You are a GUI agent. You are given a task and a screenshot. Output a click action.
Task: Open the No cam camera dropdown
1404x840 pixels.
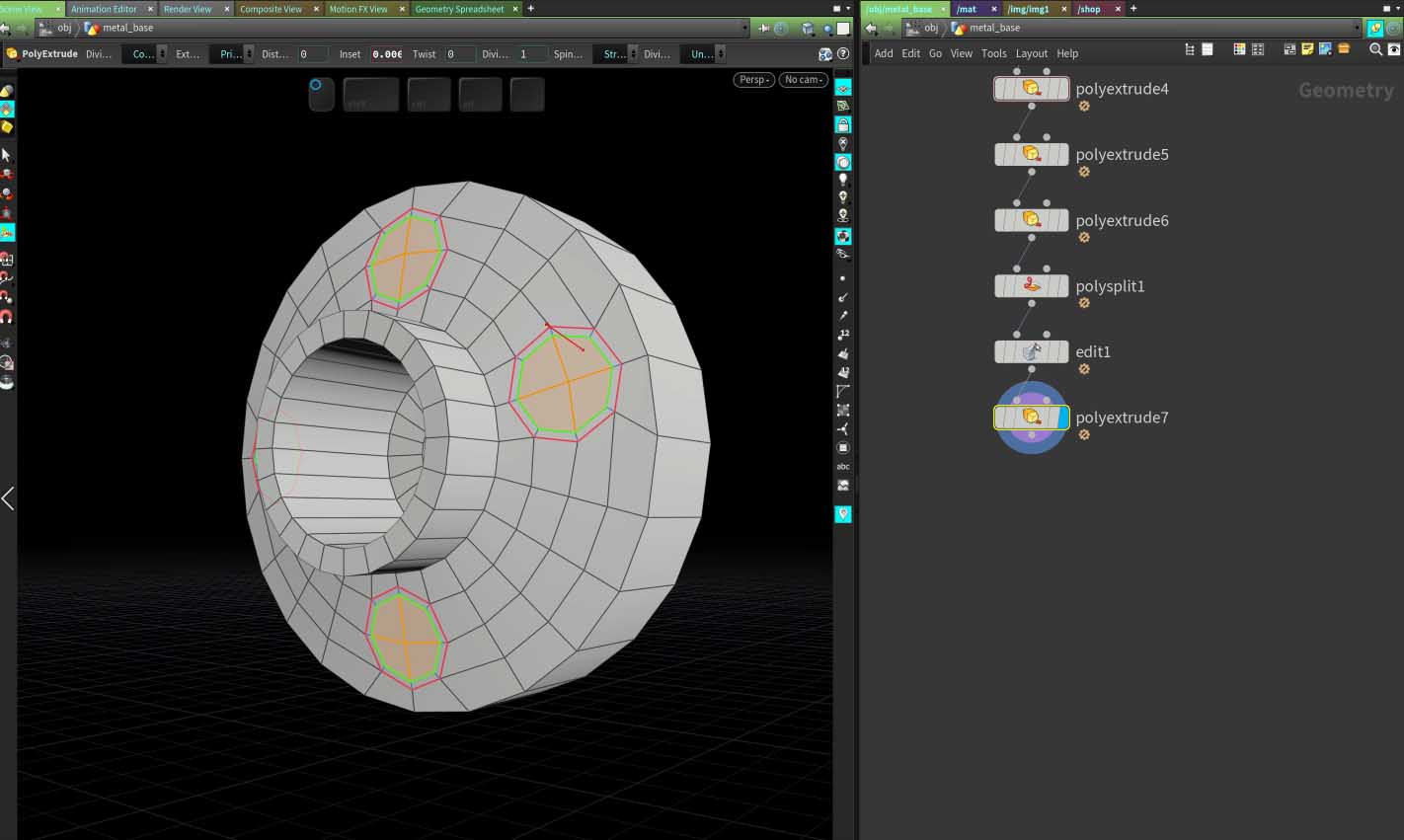pyautogui.click(x=803, y=80)
